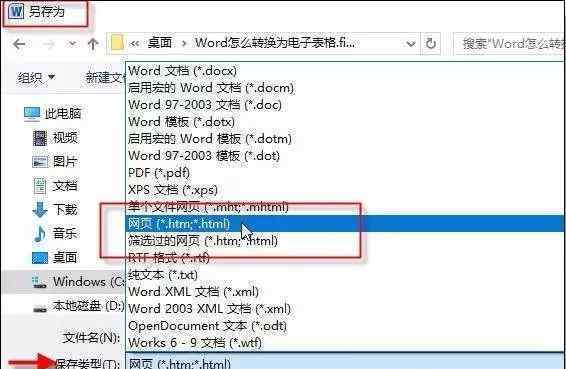Choose 纯文本 (*.txt) format

(345, 275)
